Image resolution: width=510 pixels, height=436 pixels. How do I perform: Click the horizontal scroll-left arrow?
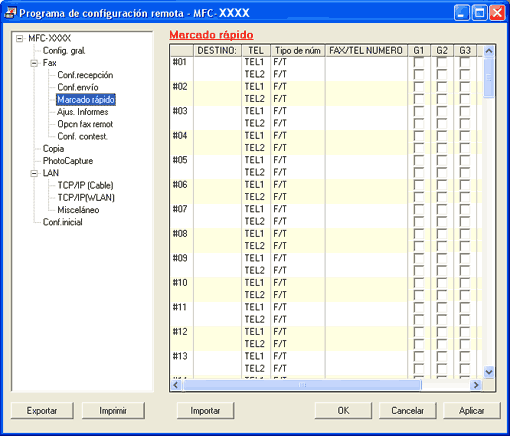pos(176,385)
